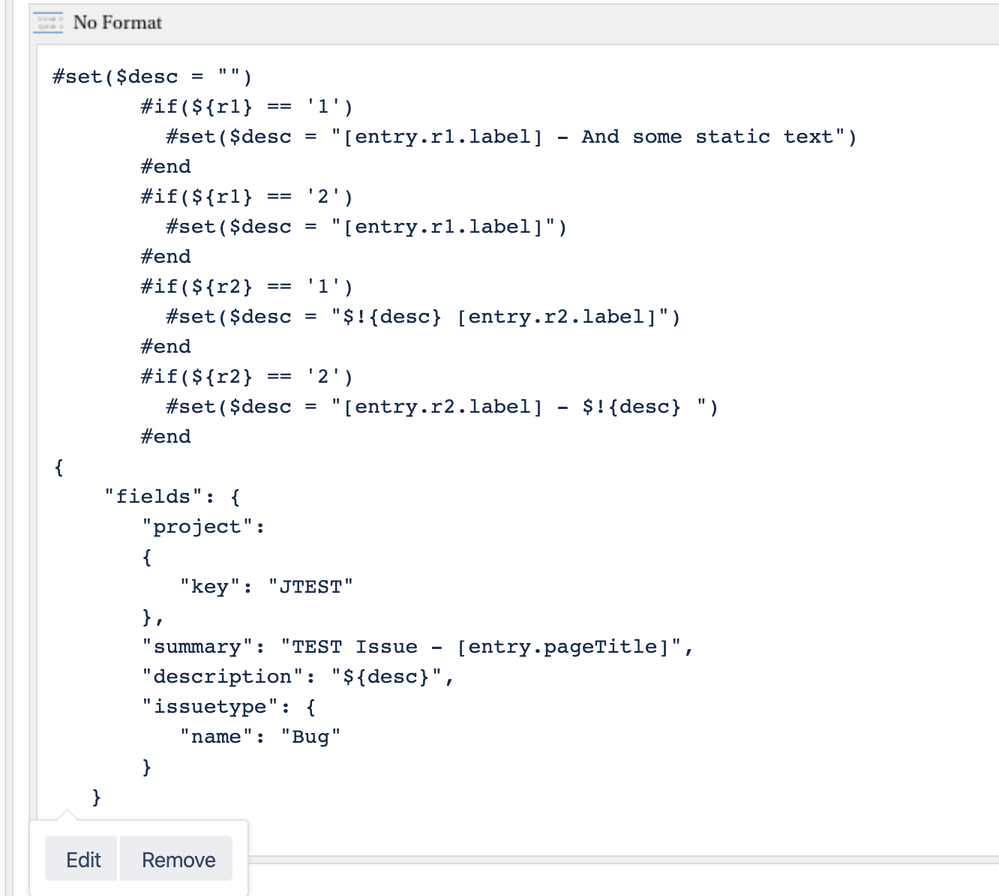Click the No Format title text

pyautogui.click(x=120, y=22)
